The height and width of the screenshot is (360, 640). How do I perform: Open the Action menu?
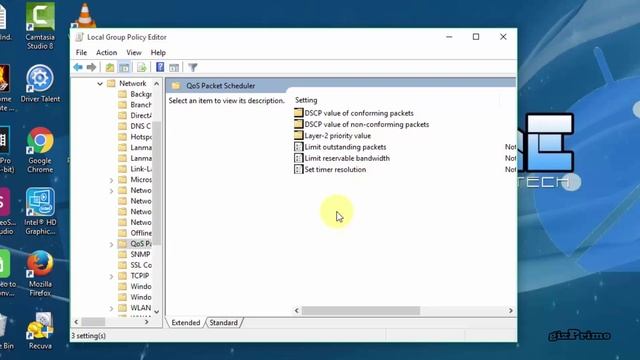pos(107,53)
